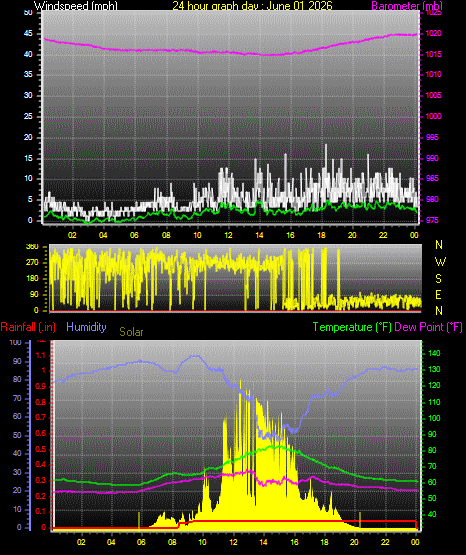
Task: Click the '5' windspeed axis value
Action: tap(30, 199)
